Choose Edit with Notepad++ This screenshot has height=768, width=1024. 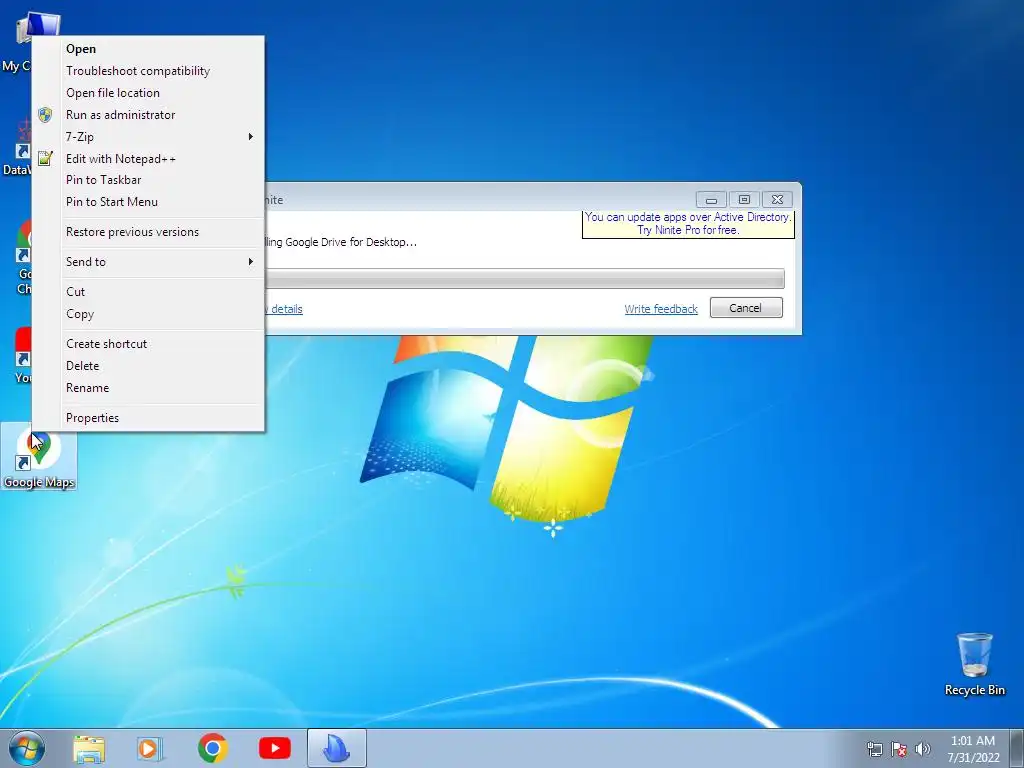pyautogui.click(x=148, y=159)
